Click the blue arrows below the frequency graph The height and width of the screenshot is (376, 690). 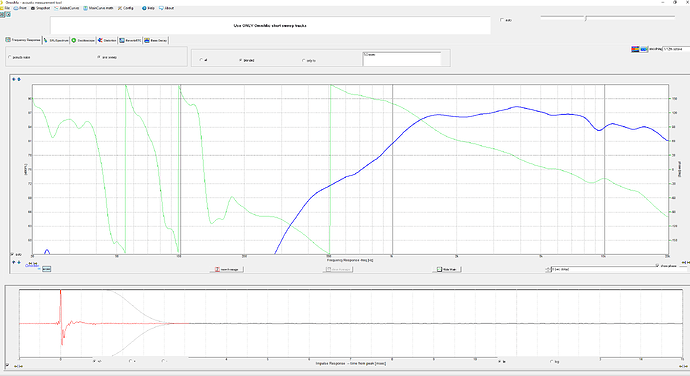tap(16, 262)
